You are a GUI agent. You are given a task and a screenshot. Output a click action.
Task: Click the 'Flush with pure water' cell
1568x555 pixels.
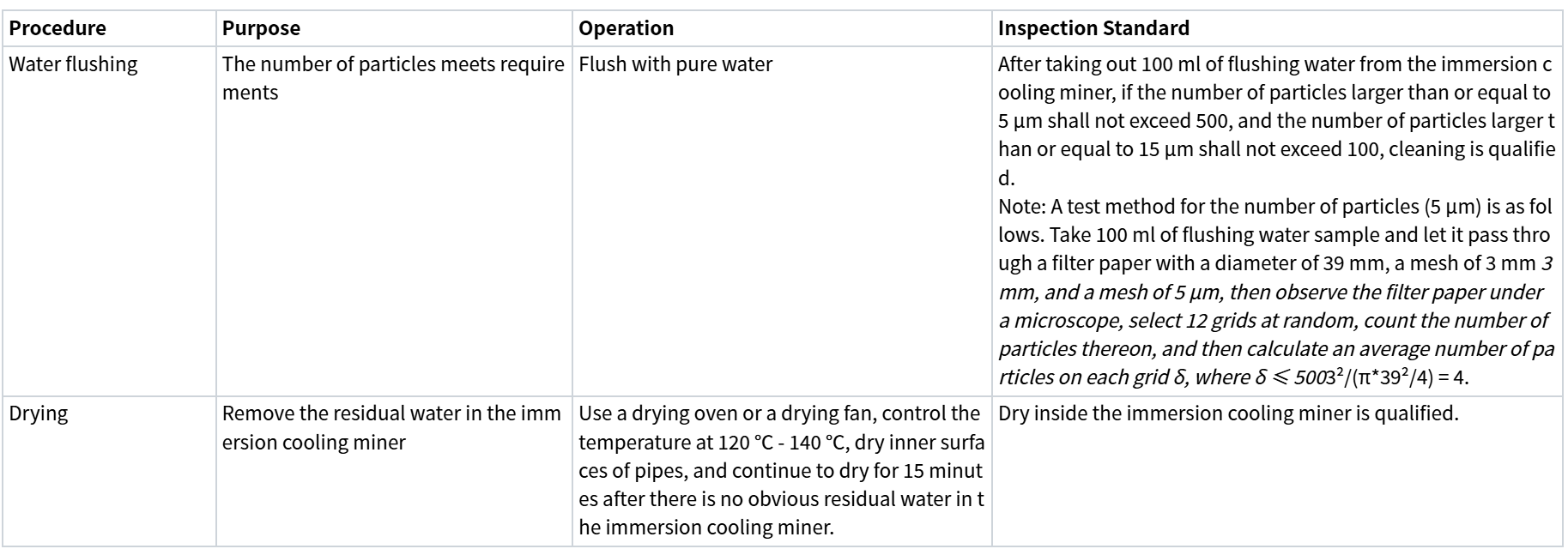[x=675, y=64]
